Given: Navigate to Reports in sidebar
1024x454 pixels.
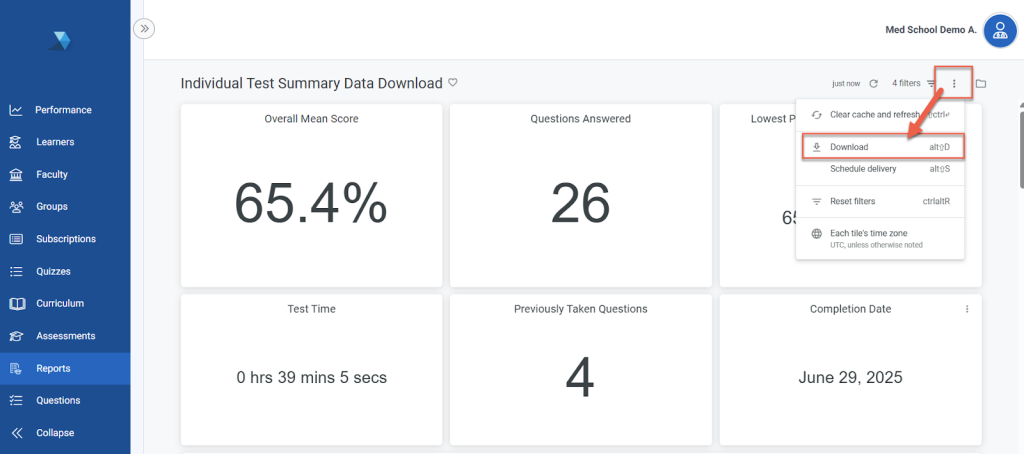Looking at the screenshot, I should [53, 368].
